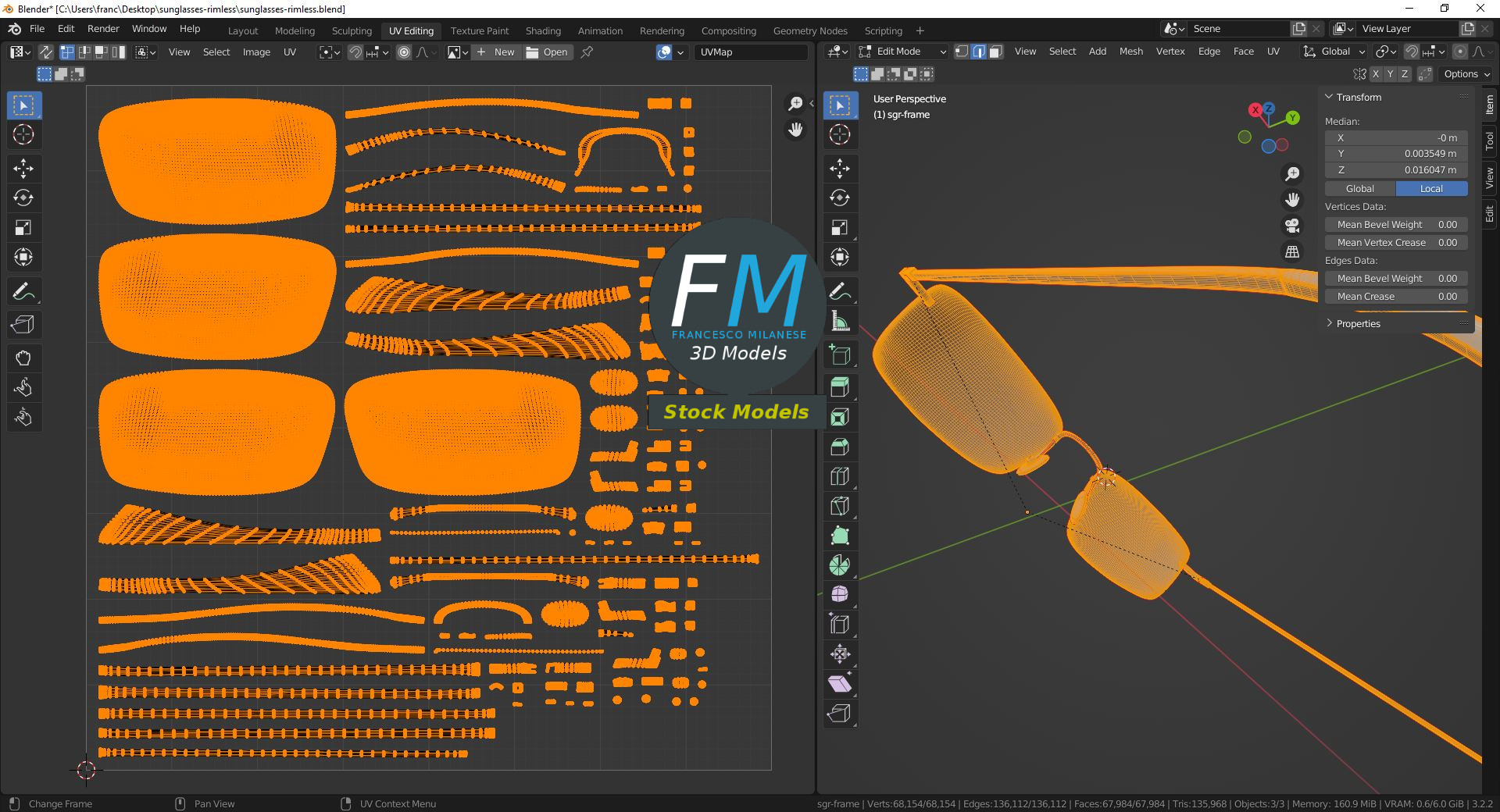Toggle X axis mirror
Screen dimensions: 1500x812
click(x=1375, y=74)
